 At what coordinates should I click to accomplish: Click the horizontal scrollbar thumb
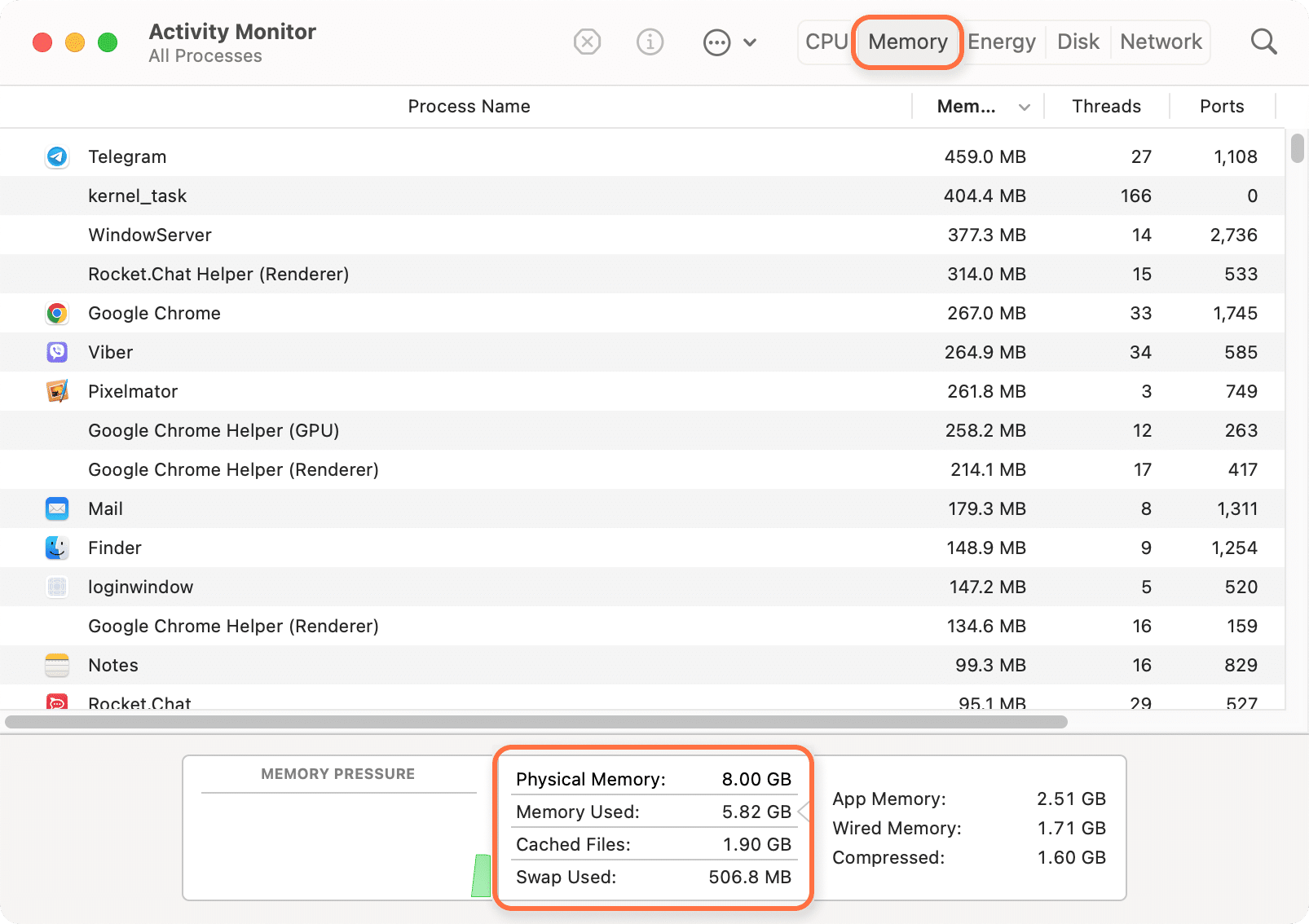tap(536, 722)
